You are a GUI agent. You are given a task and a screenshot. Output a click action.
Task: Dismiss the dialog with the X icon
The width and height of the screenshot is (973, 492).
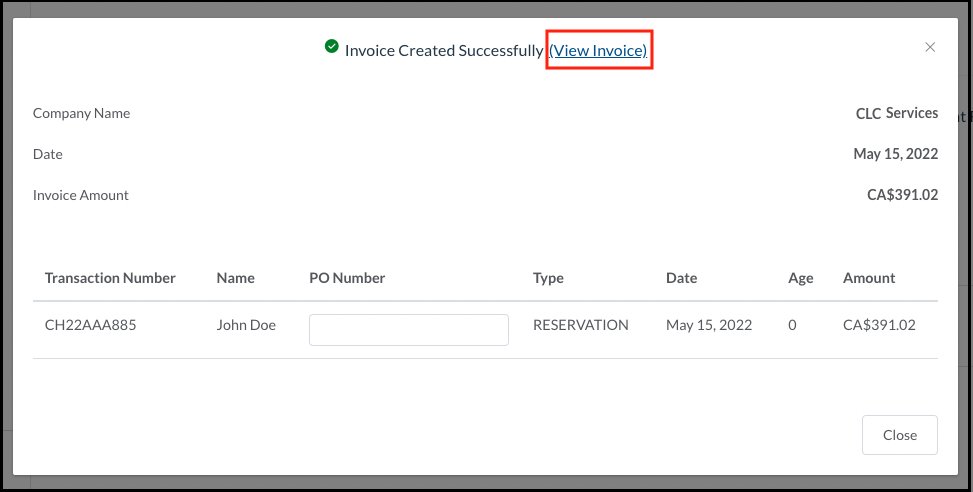930,47
